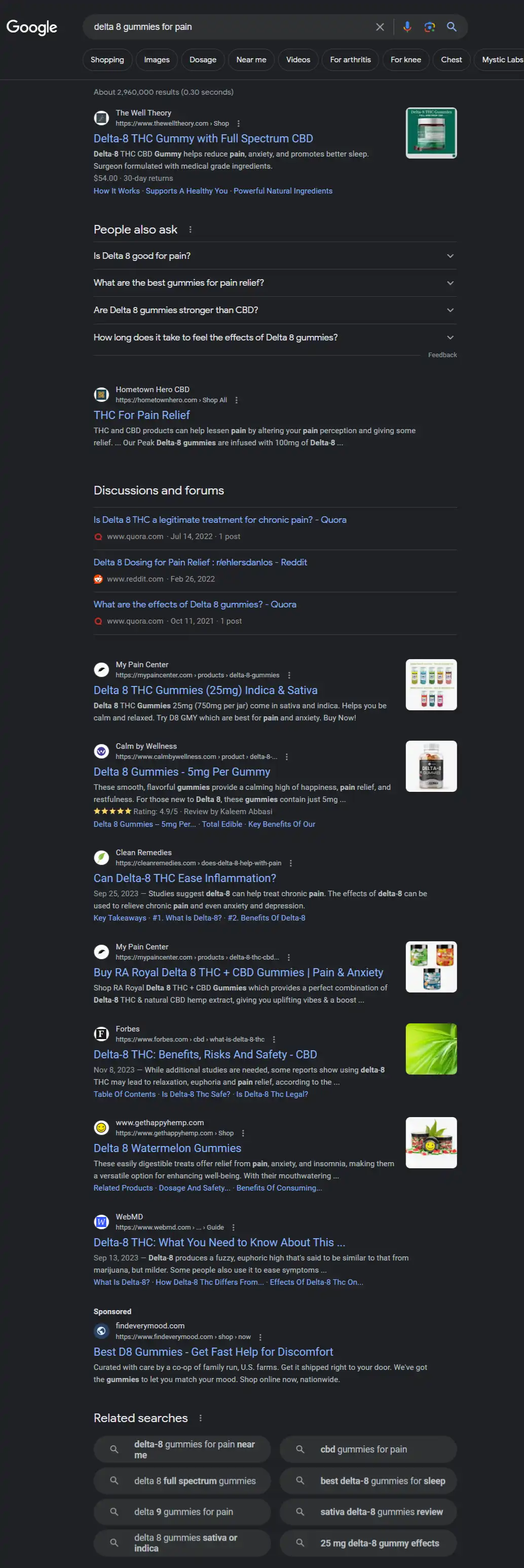
Task: Click the Delta 8 Watermelon Gummies product thumbnail
Action: pos(431,1142)
